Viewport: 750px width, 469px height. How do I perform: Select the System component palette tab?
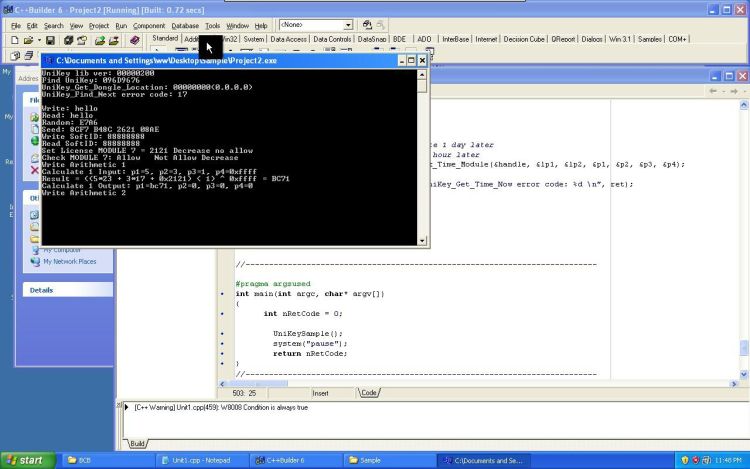click(x=254, y=39)
